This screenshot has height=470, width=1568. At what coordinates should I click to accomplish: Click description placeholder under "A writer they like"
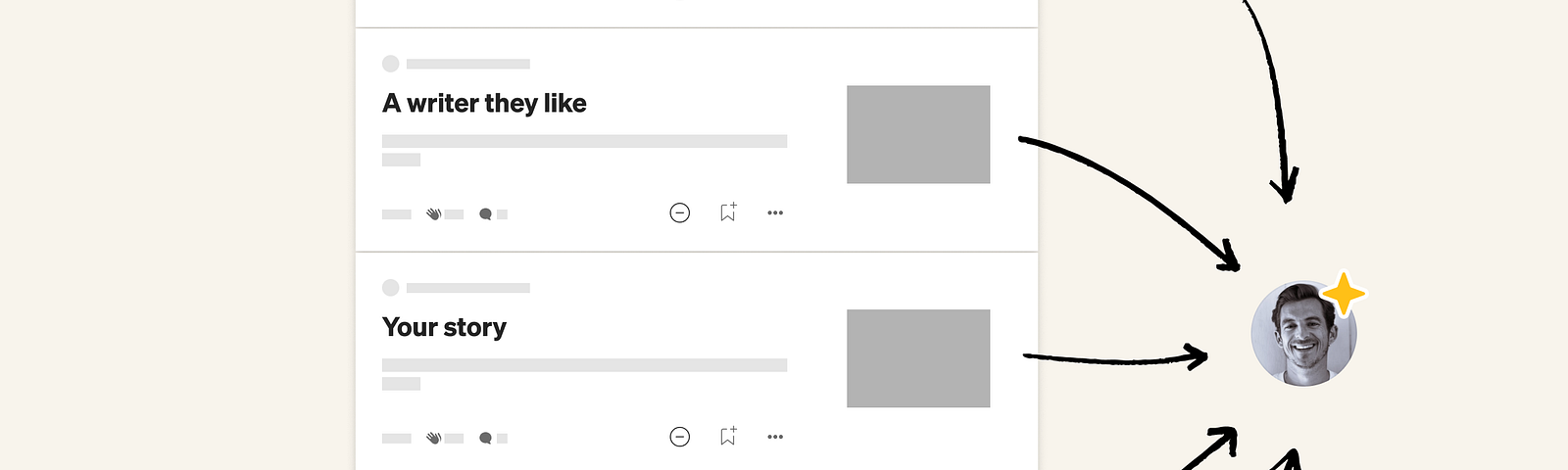[x=584, y=141]
